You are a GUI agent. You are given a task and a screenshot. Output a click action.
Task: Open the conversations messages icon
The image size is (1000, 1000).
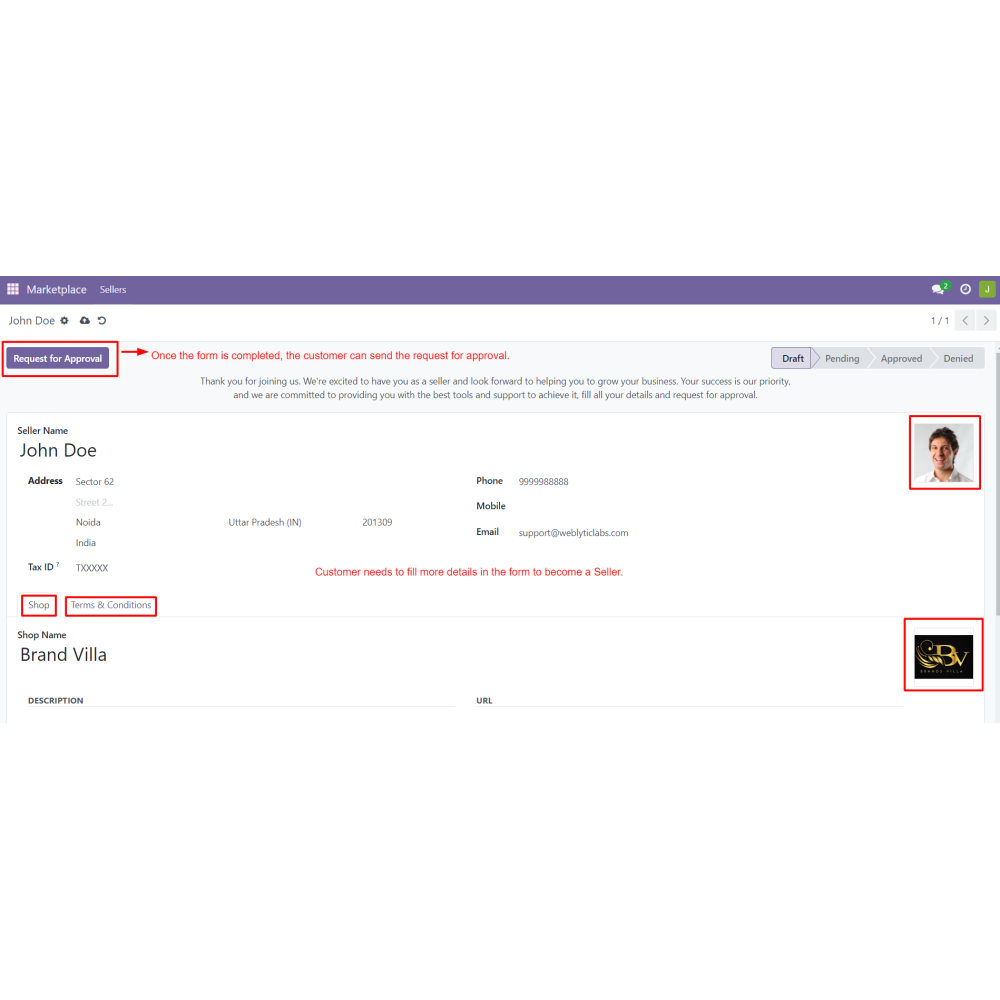tap(938, 289)
